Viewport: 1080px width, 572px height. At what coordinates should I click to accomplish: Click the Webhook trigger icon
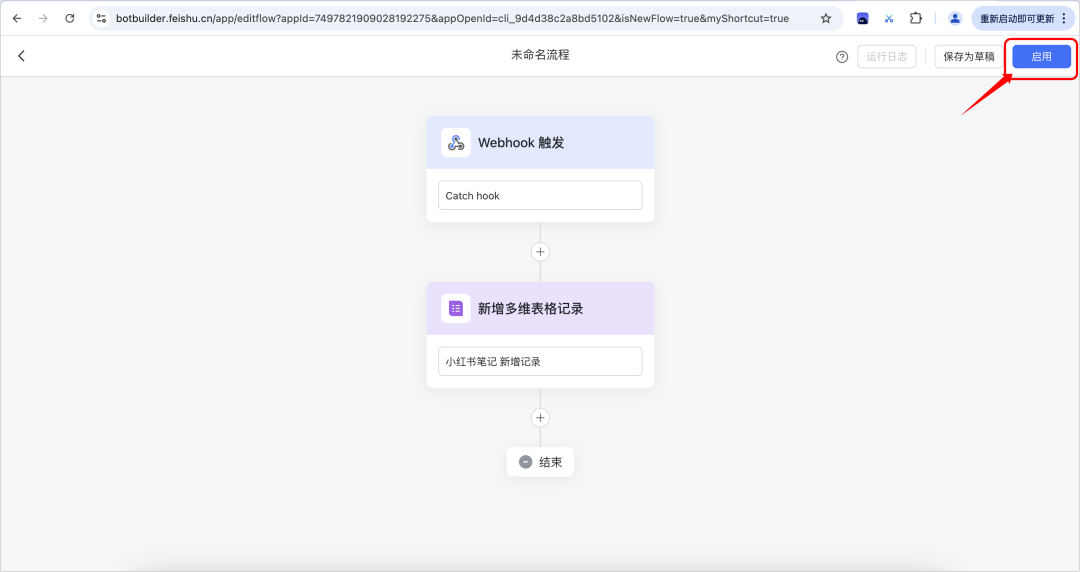456,143
